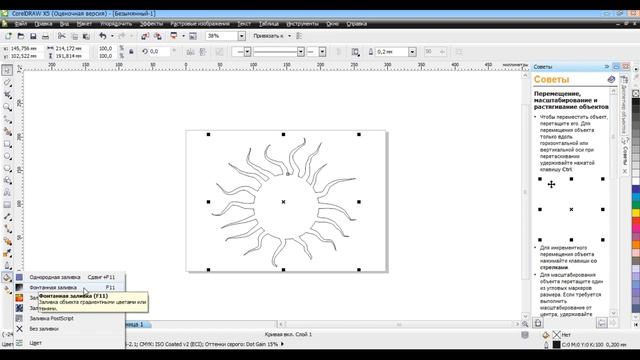Select the Polygon tool

(7, 169)
